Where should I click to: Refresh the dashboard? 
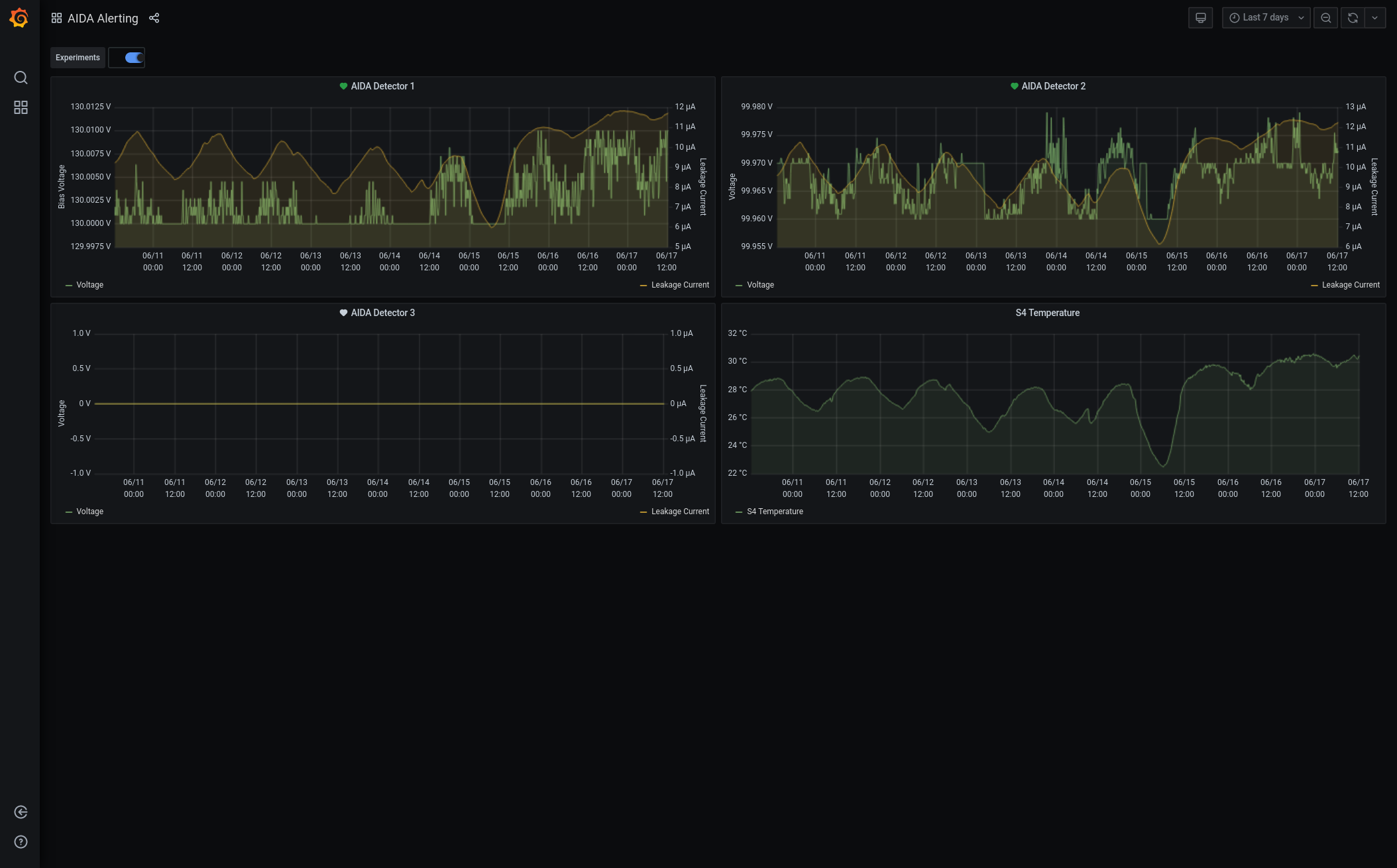point(1353,18)
